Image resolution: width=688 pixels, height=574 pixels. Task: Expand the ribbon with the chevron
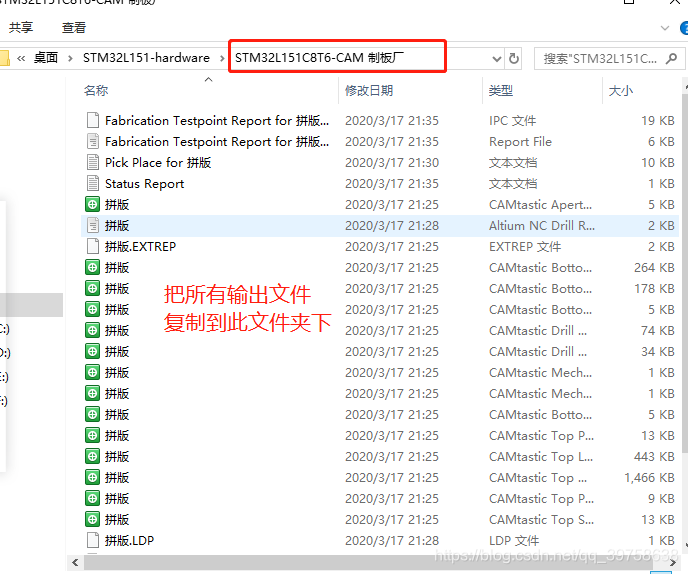tap(665, 28)
